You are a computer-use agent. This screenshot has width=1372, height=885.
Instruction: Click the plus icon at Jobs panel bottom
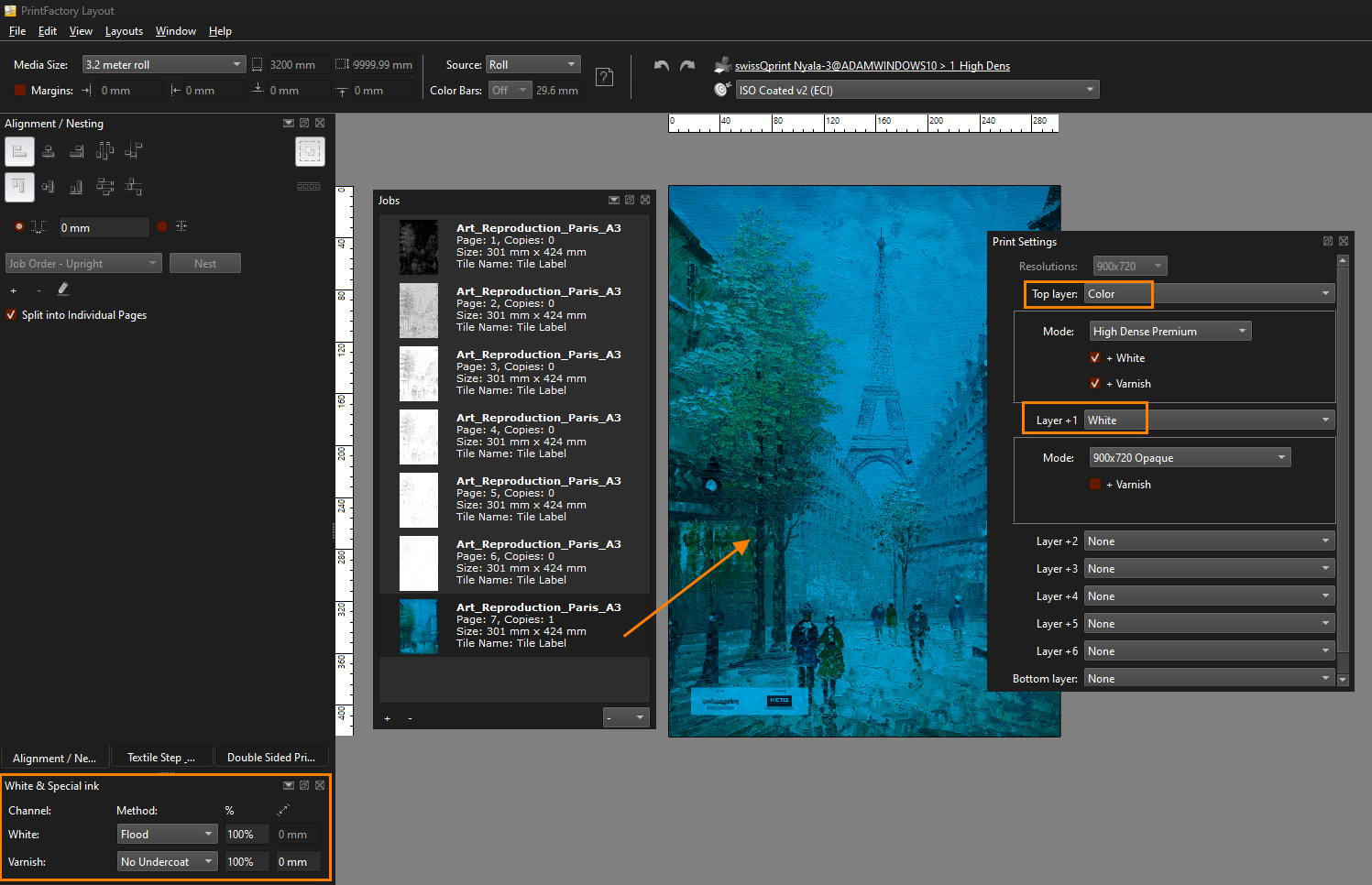(388, 718)
